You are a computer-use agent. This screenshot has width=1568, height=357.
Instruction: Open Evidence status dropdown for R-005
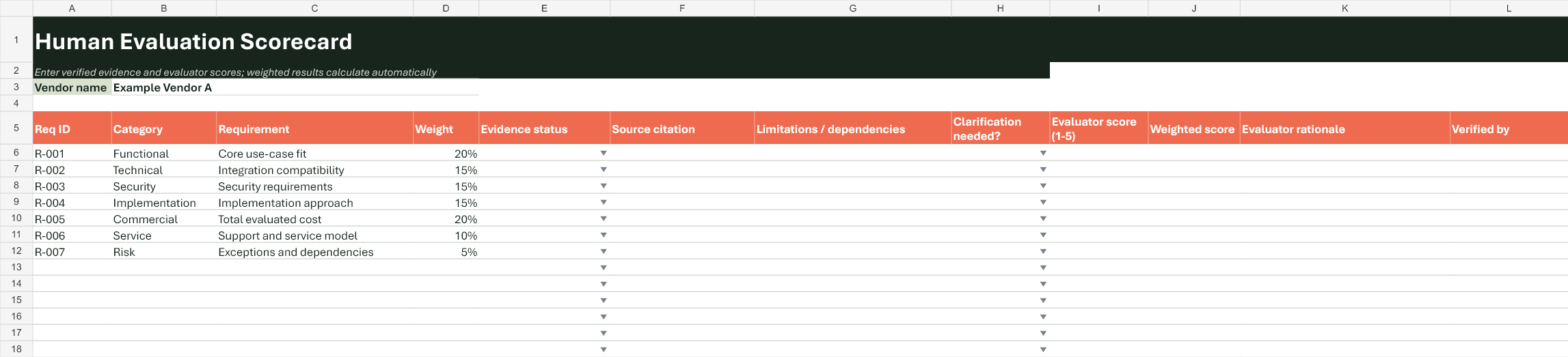(x=604, y=218)
